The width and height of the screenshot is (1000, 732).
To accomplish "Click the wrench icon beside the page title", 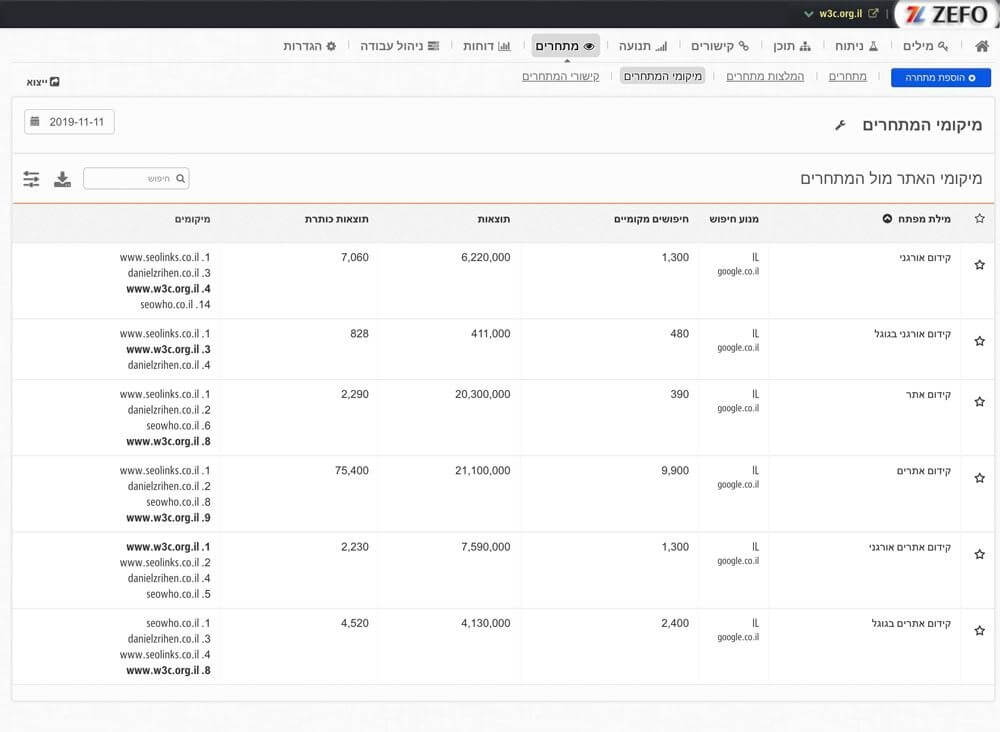I will tap(841, 125).
